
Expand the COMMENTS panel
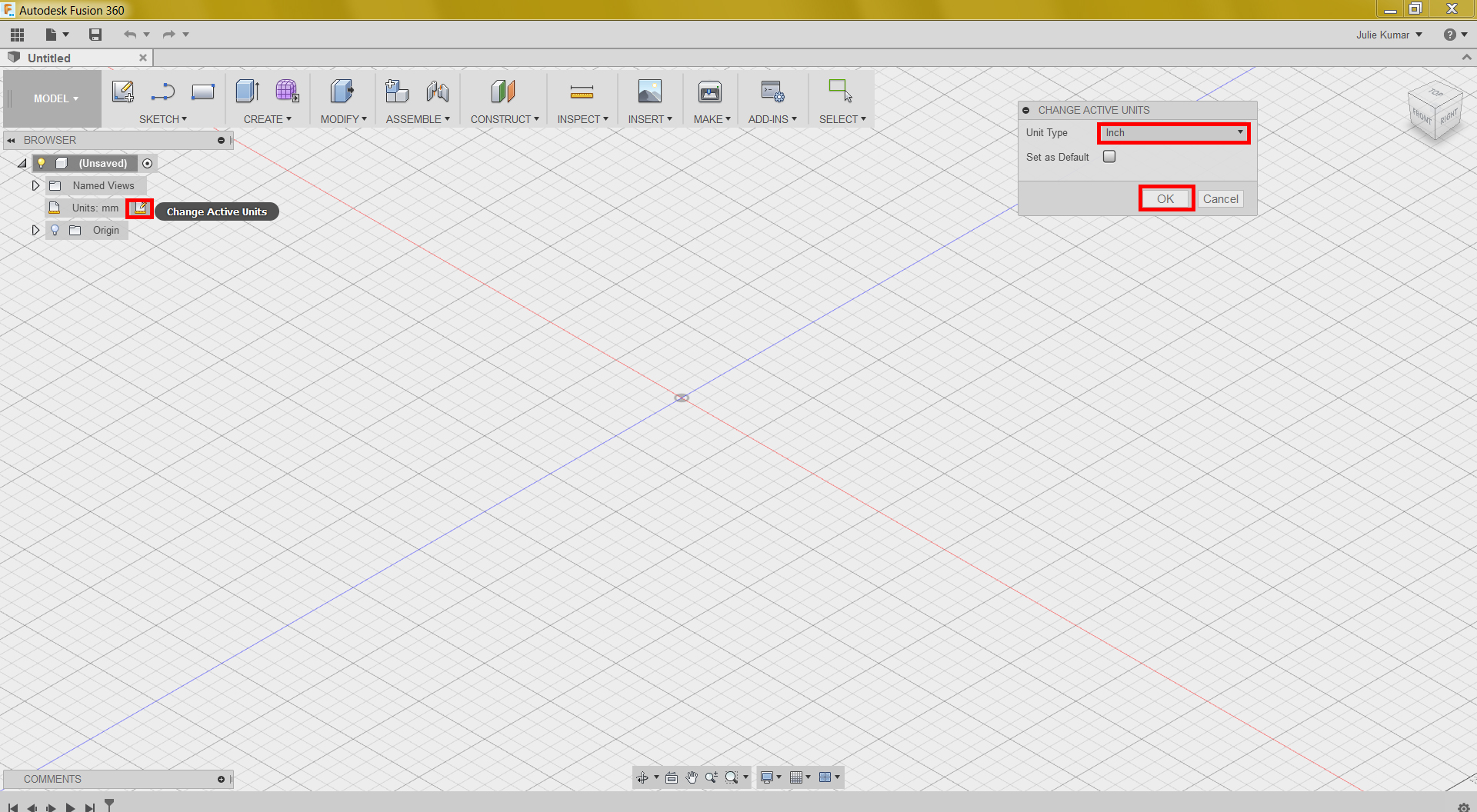221,780
